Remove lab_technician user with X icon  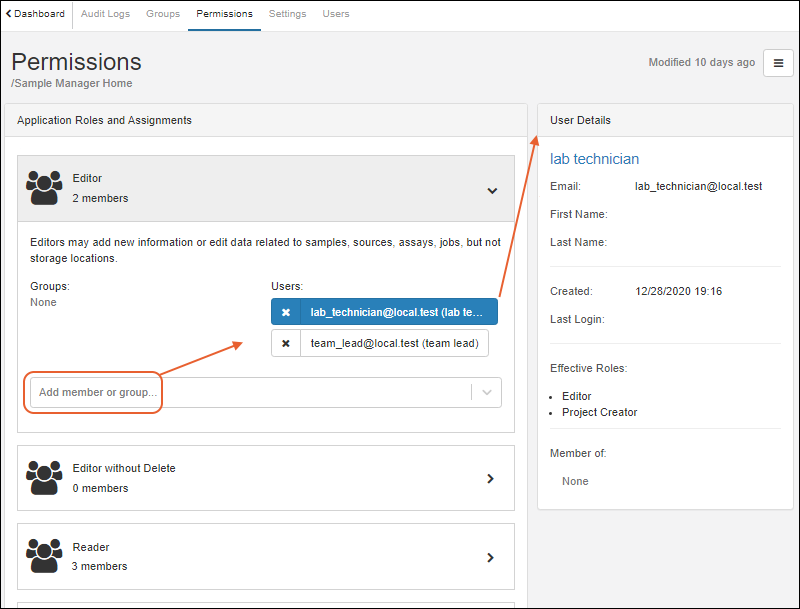click(286, 313)
